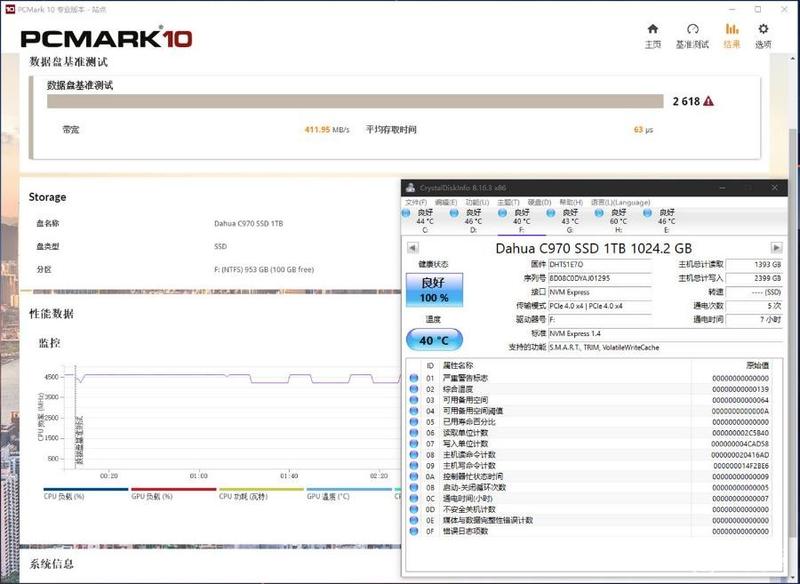Viewport: 800px width, 584px height.
Task: Open the 硬盘(D) menu in CrystalDiskInfo
Action: click(x=539, y=202)
